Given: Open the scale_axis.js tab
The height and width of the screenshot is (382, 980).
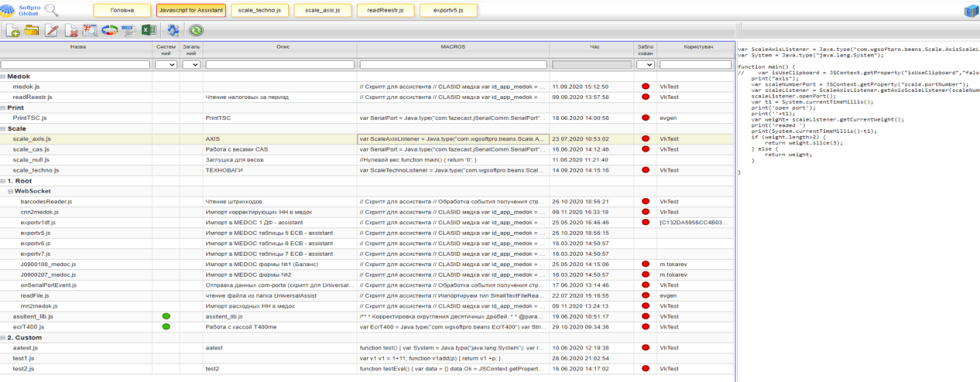Looking at the screenshot, I should click(x=322, y=10).
